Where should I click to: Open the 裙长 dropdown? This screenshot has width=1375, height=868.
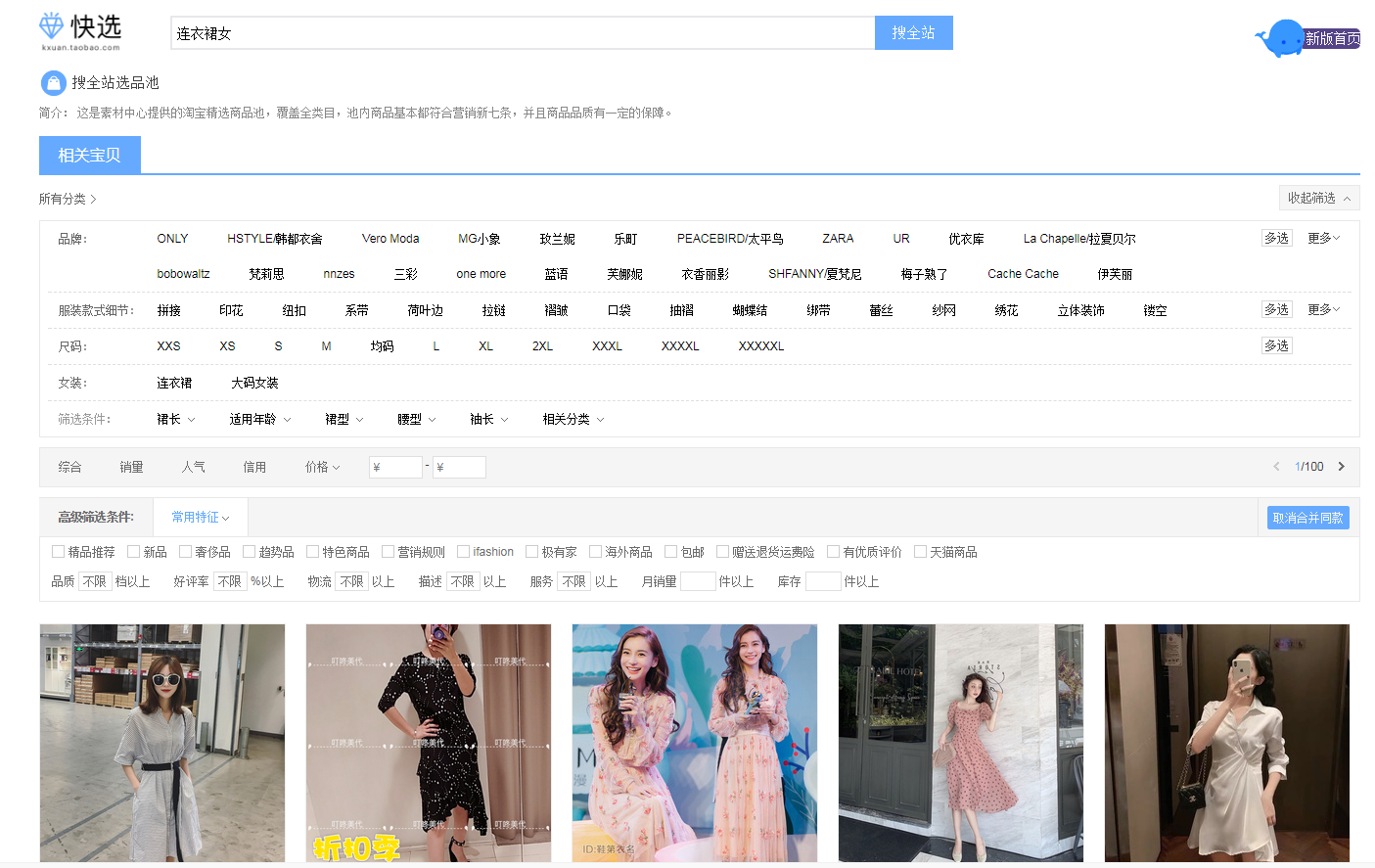[175, 419]
